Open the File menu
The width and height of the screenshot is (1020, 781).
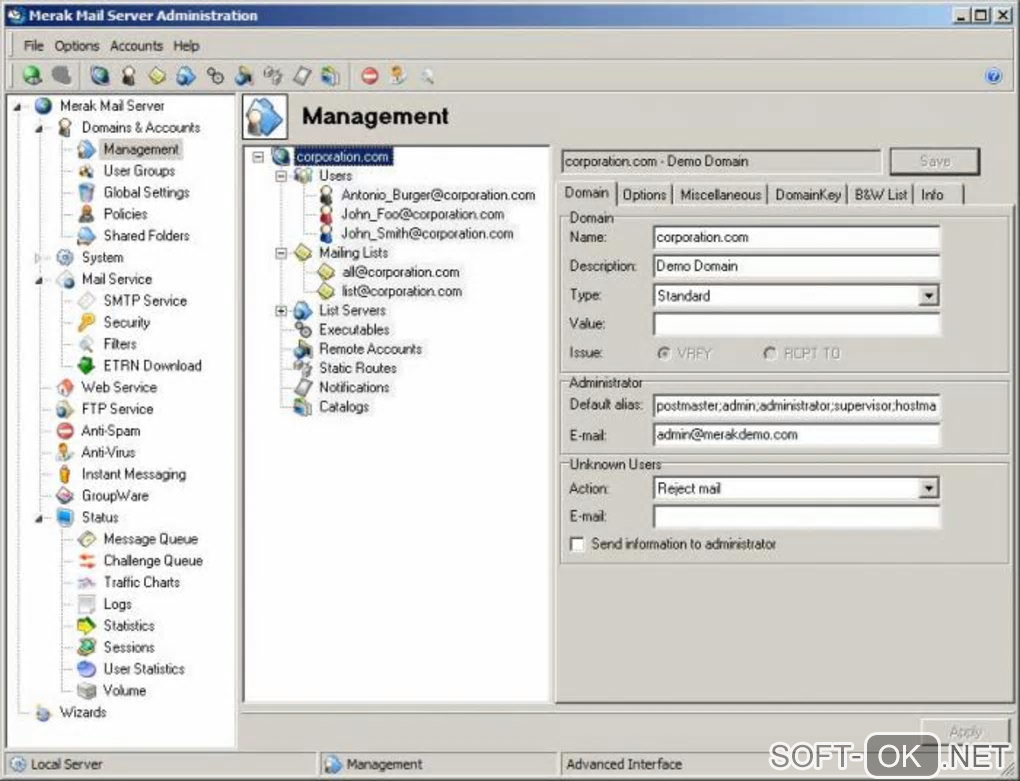(33, 46)
